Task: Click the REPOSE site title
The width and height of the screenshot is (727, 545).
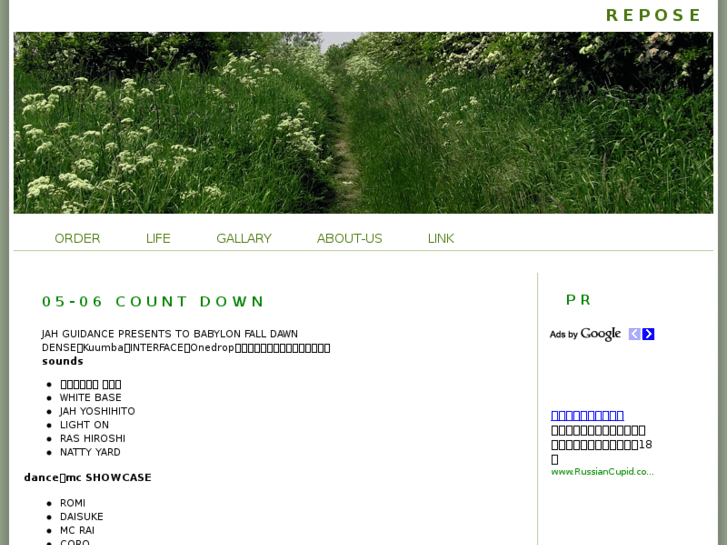Action: (653, 15)
